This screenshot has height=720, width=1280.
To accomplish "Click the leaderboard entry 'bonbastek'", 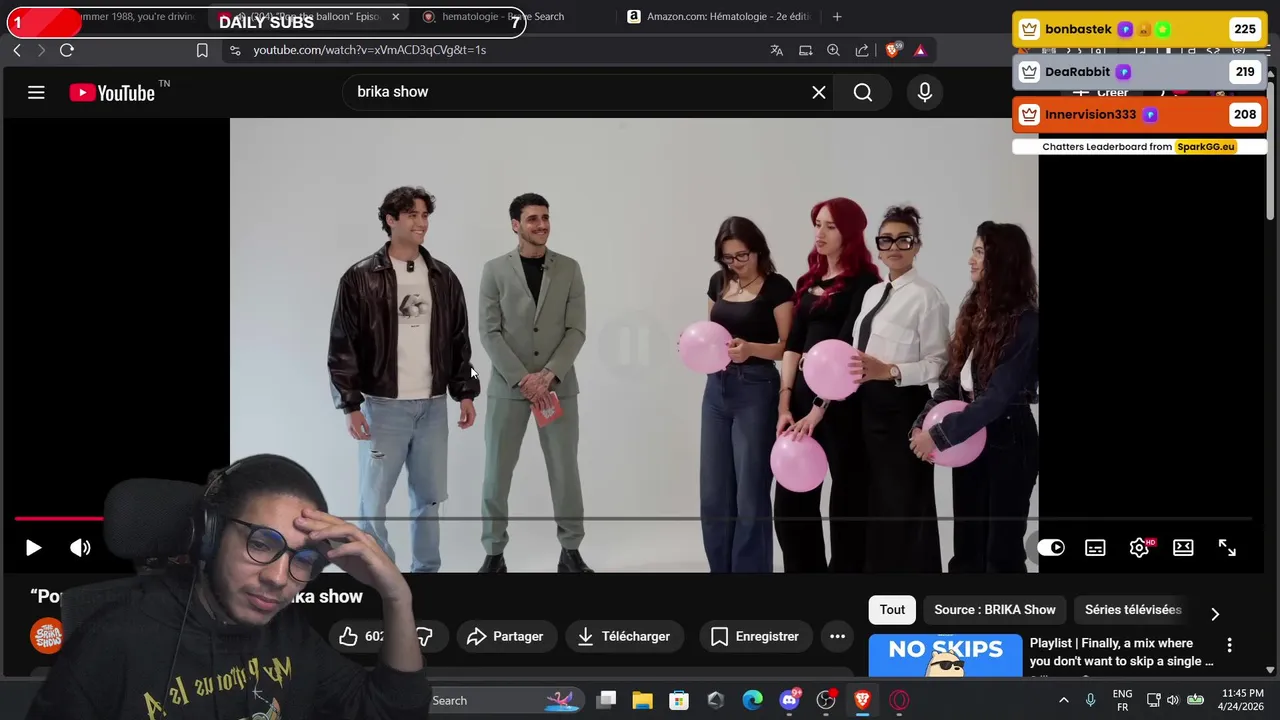I will pos(1140,29).
